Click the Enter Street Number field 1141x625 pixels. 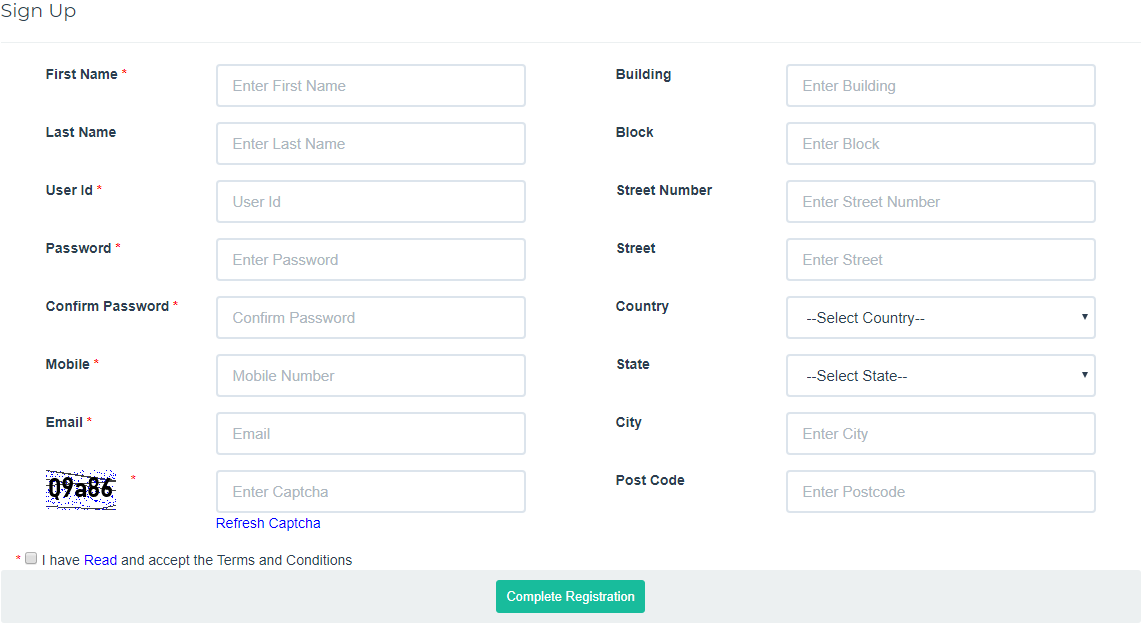939,201
